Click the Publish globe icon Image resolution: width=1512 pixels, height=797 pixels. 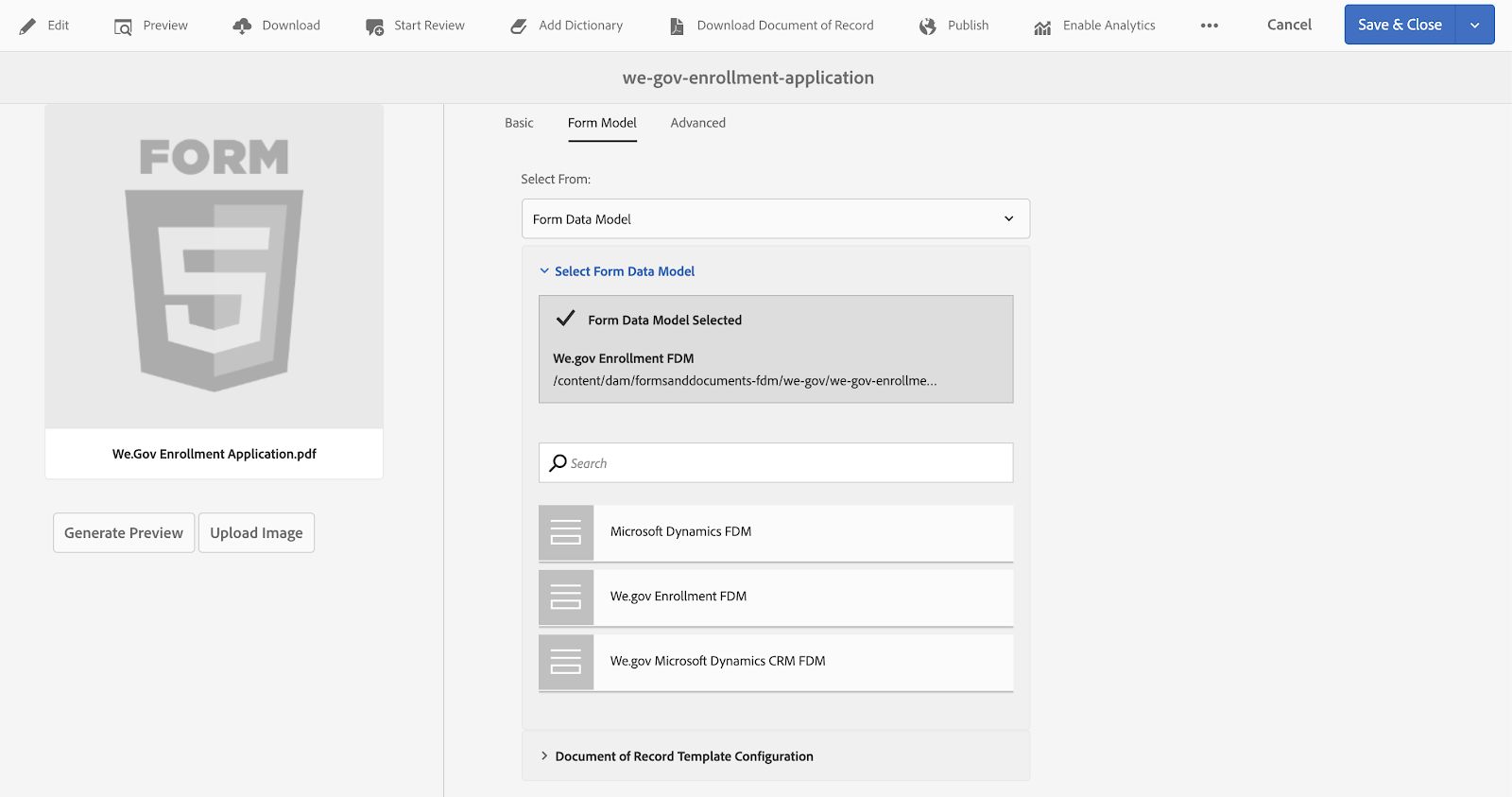[x=928, y=26]
